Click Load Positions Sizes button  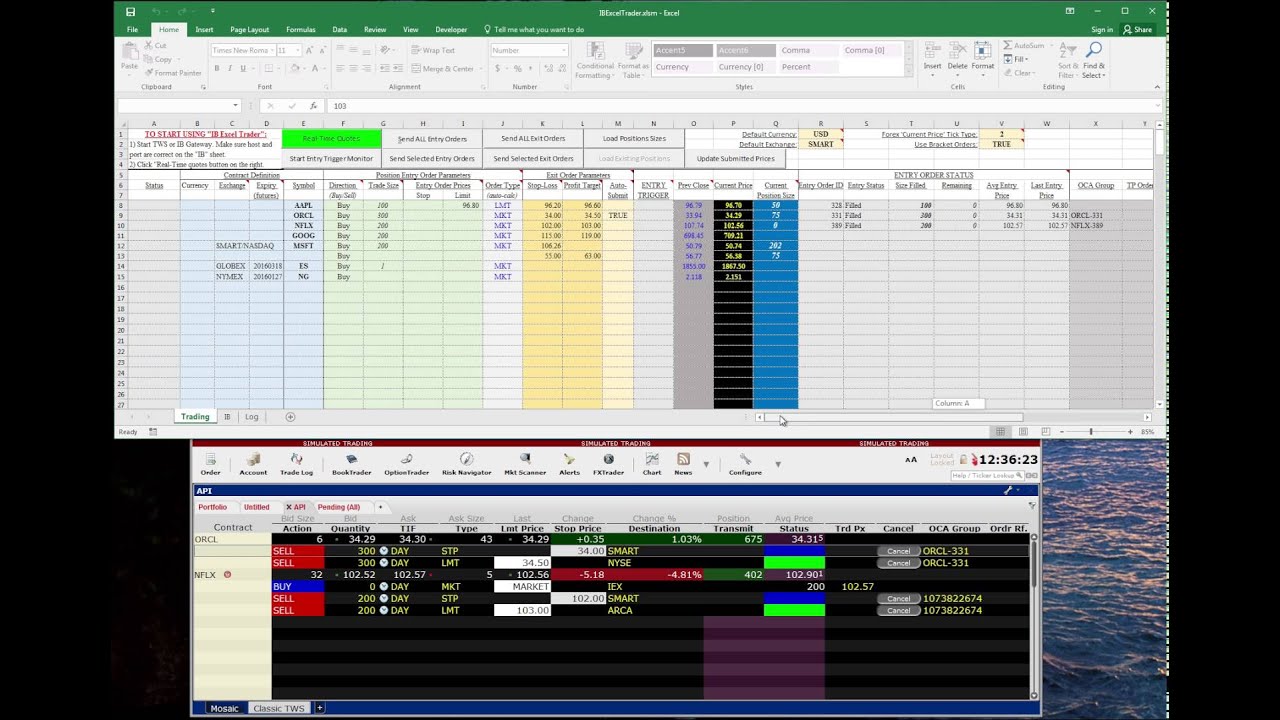pyautogui.click(x=634, y=139)
